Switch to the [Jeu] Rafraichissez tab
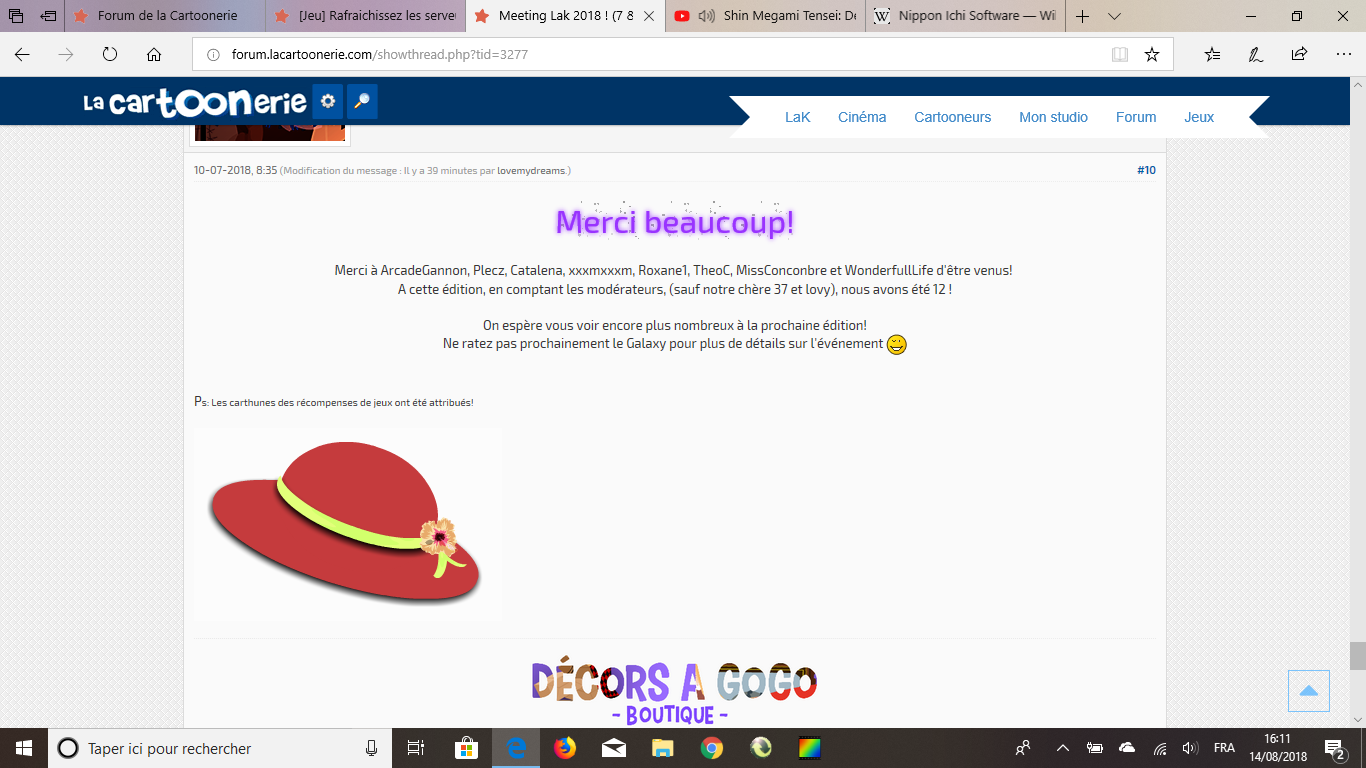 pyautogui.click(x=366, y=16)
